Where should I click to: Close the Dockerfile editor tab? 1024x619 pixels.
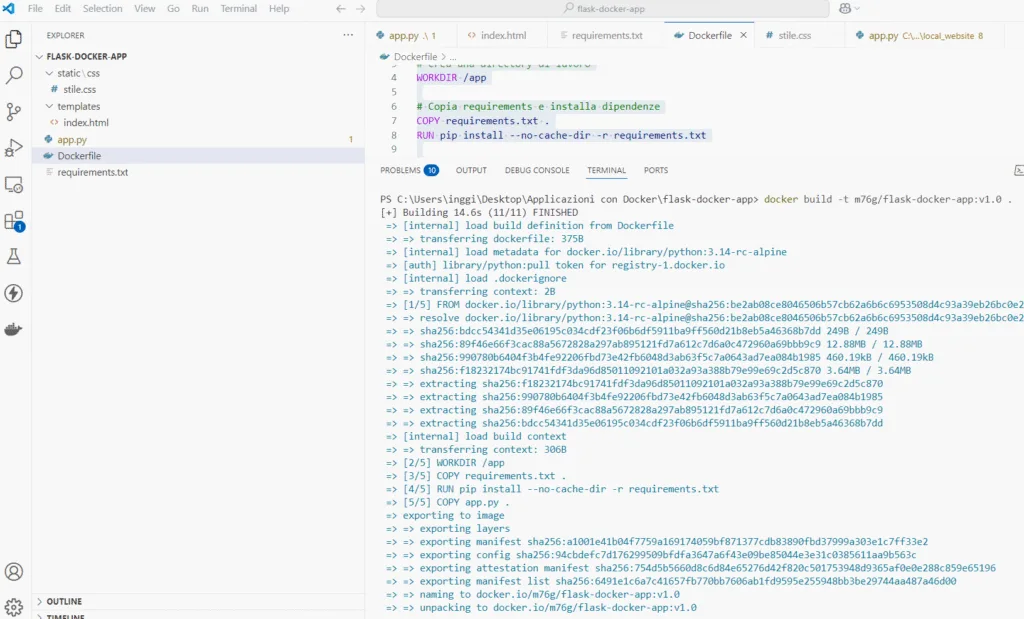743,35
